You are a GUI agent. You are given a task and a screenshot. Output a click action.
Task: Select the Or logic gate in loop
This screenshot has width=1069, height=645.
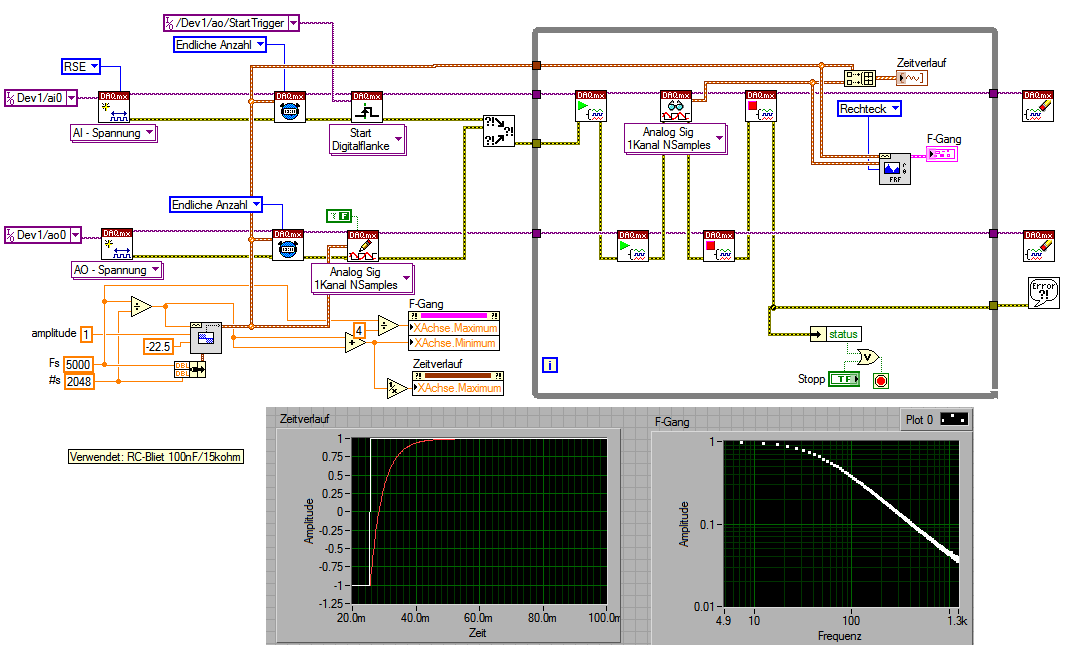(867, 357)
